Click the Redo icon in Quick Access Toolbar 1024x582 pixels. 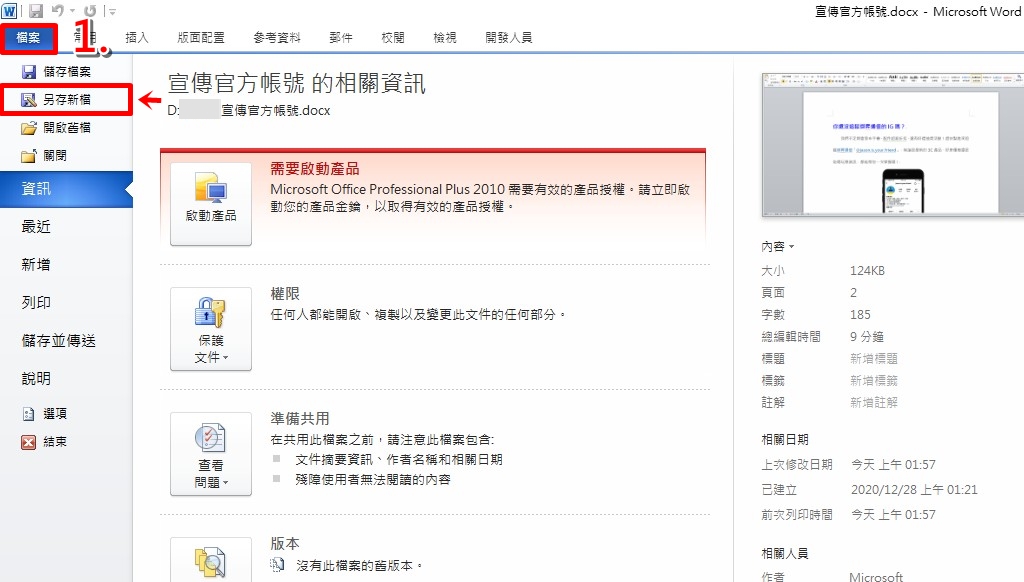tap(90, 11)
